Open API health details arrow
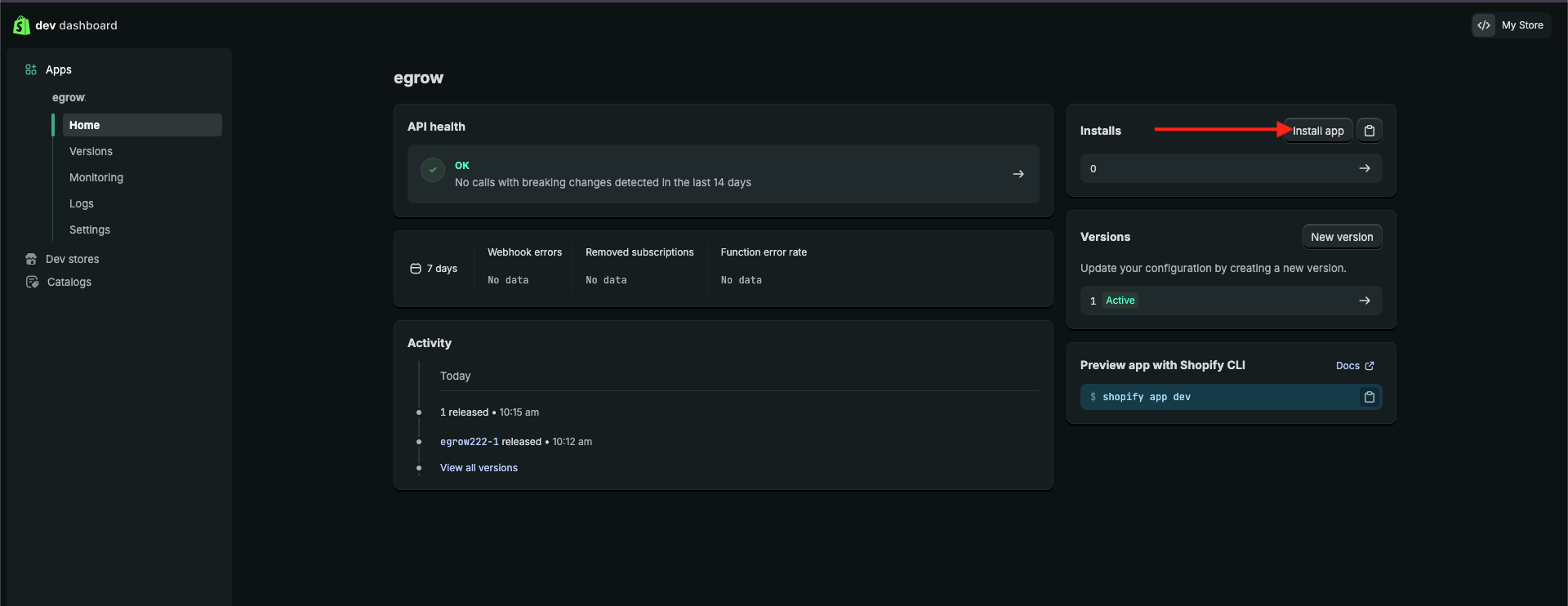The height and width of the screenshot is (606, 1568). [1018, 174]
